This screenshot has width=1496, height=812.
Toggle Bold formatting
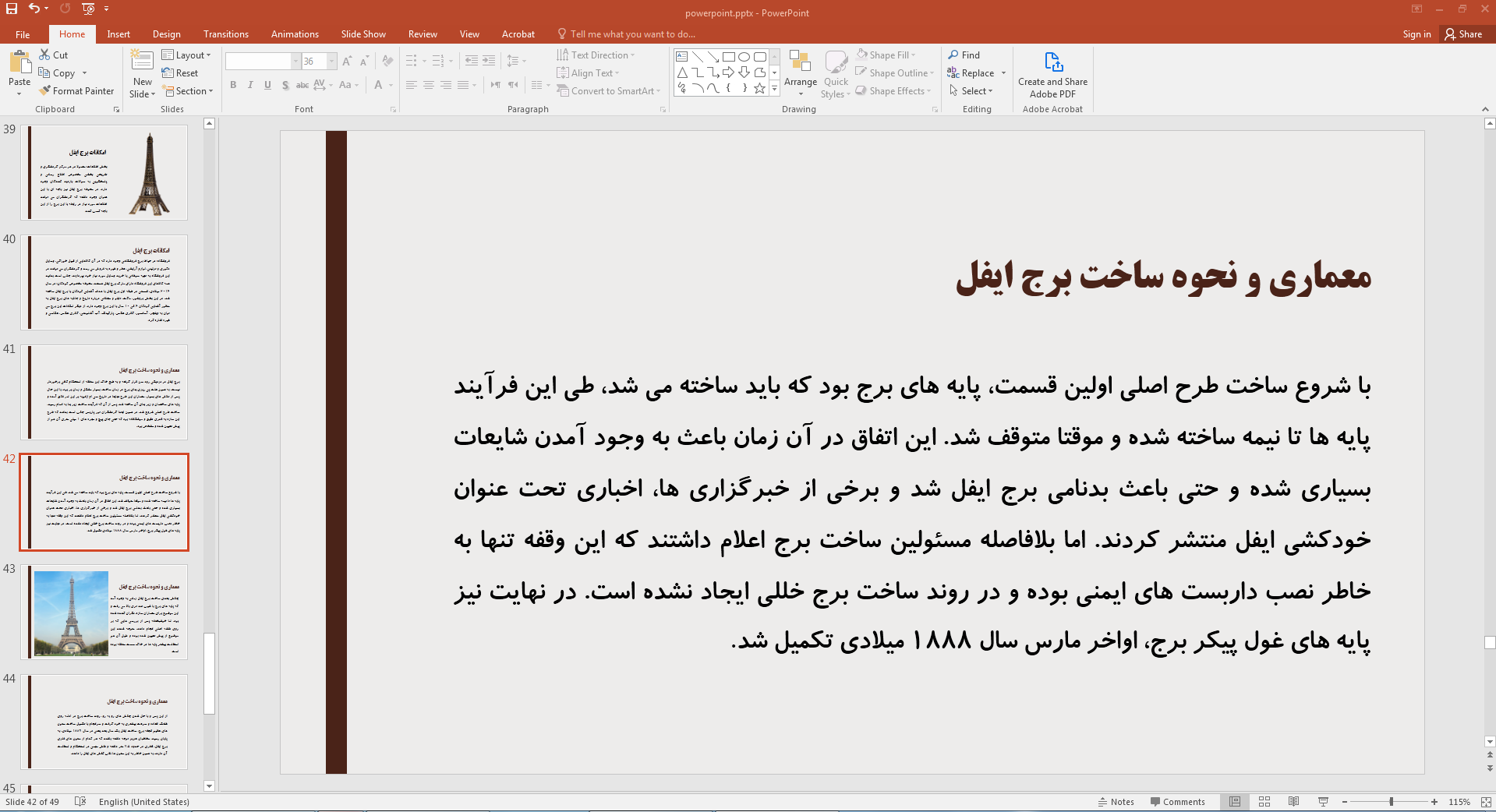click(233, 85)
